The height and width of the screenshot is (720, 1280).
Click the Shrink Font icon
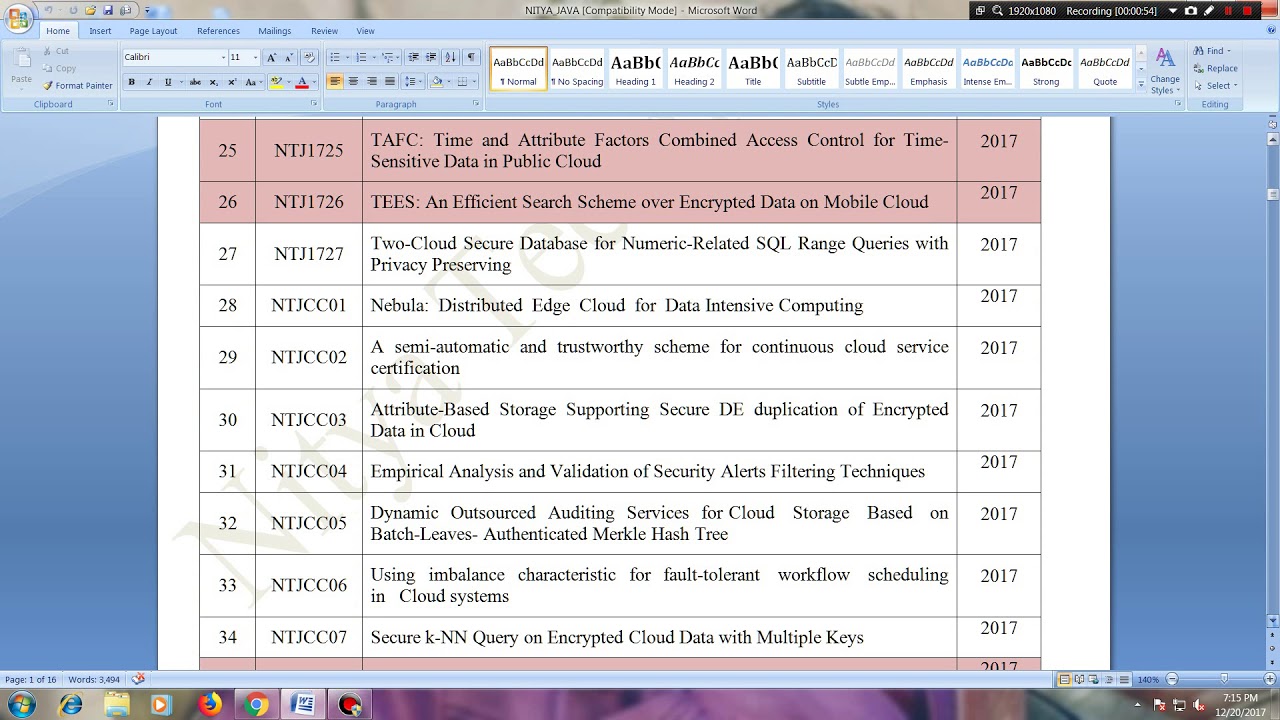click(x=290, y=57)
